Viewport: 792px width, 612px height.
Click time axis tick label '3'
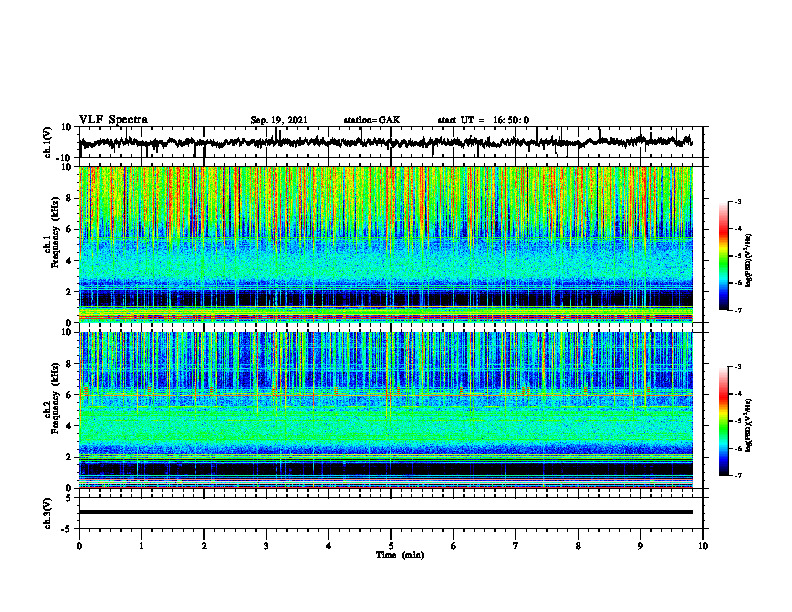(266, 546)
